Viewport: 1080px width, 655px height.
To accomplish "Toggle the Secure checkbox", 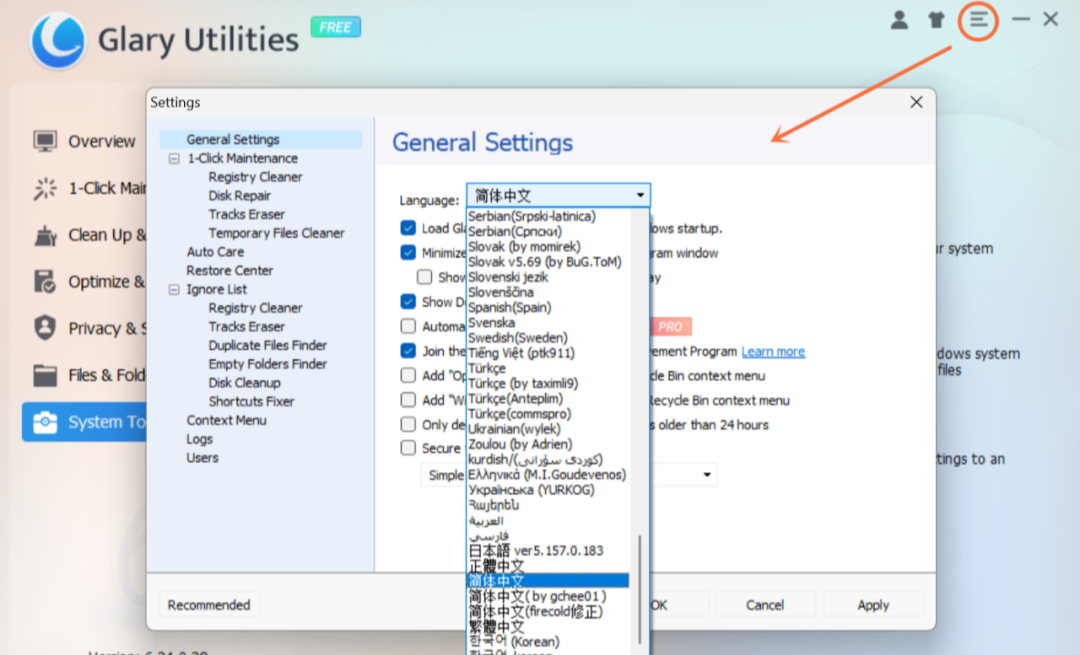I will click(x=408, y=448).
